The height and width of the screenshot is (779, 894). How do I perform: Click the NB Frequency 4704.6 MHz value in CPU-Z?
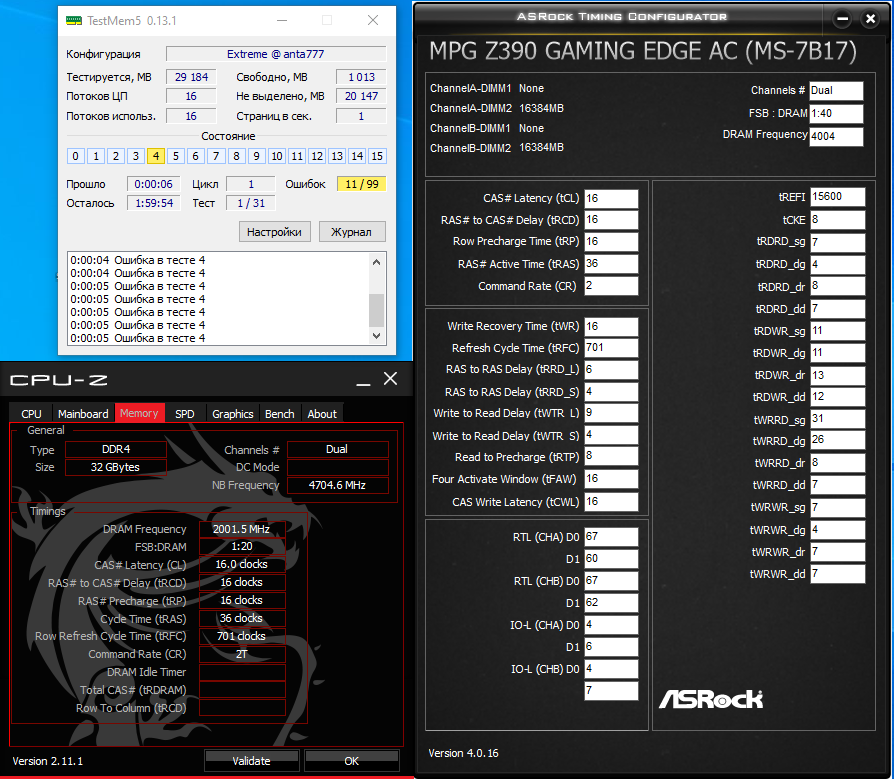tap(338, 485)
